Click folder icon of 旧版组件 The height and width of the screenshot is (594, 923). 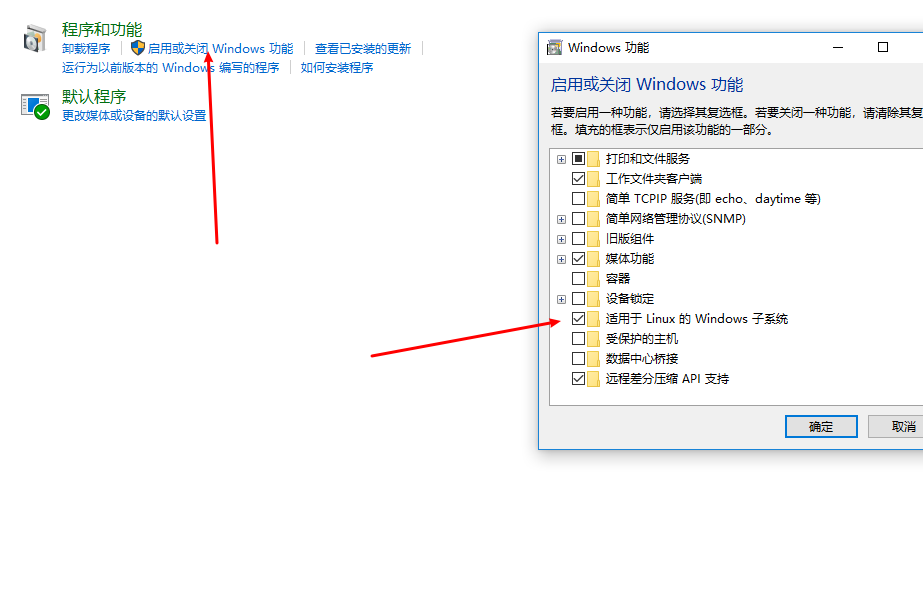pyautogui.click(x=593, y=239)
